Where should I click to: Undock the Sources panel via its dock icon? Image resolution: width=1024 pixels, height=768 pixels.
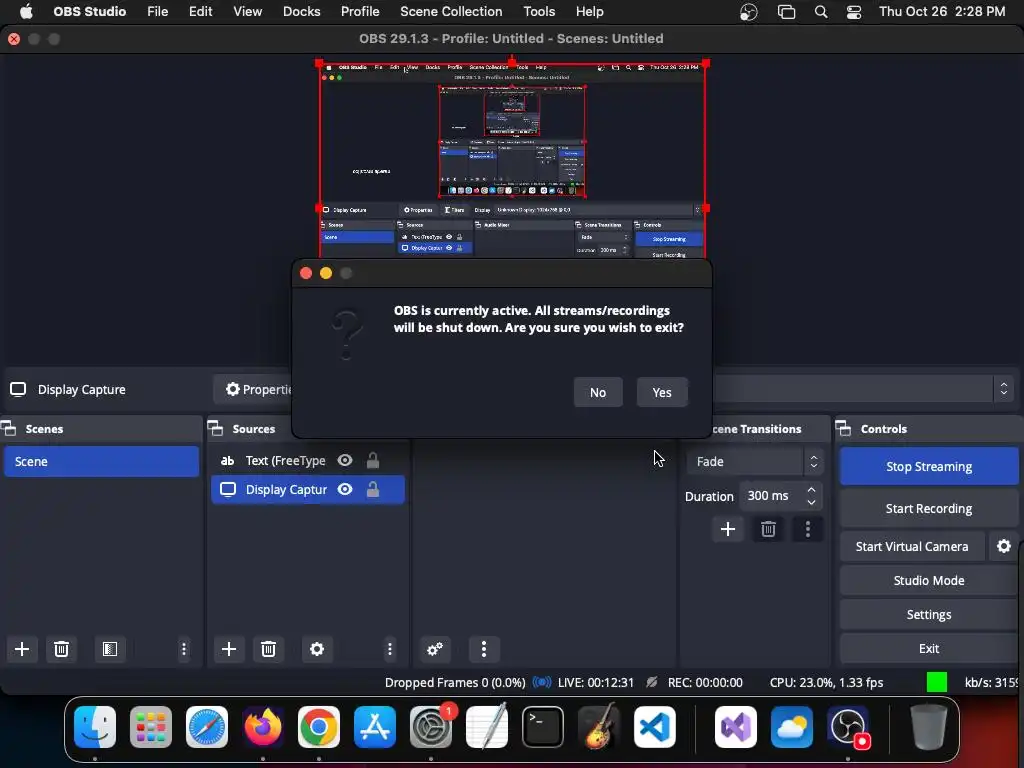pyautogui.click(x=216, y=429)
